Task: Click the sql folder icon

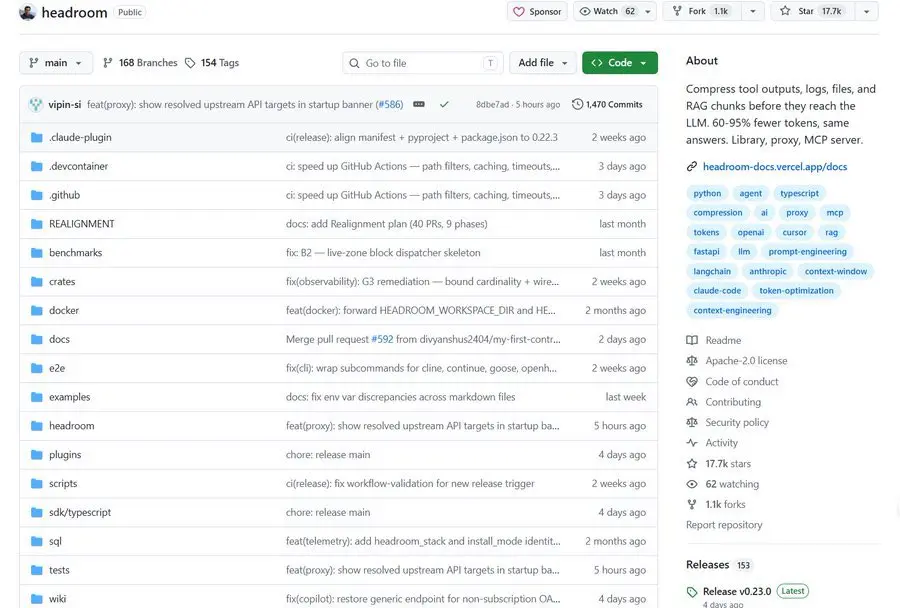Action: point(37,541)
